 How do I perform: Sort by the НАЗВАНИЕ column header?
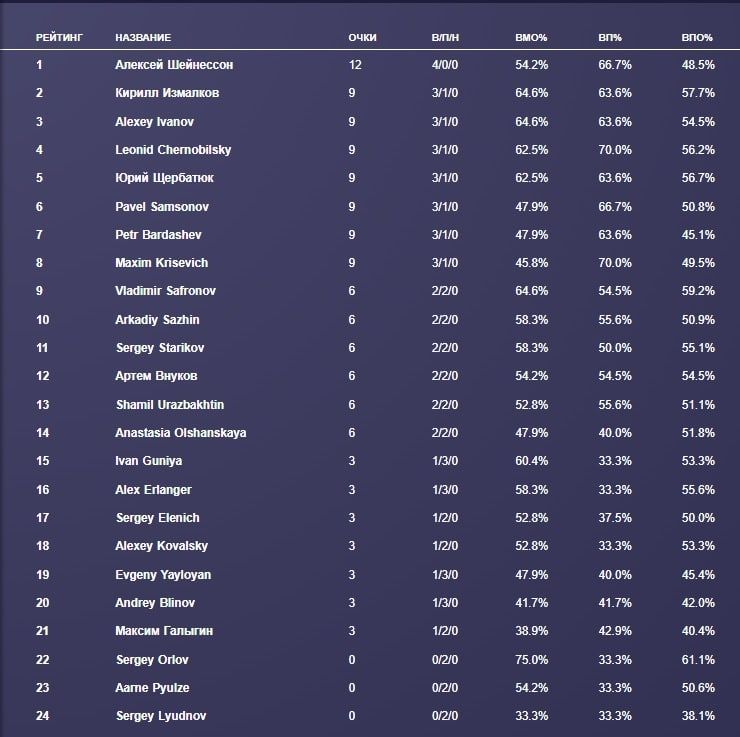142,37
